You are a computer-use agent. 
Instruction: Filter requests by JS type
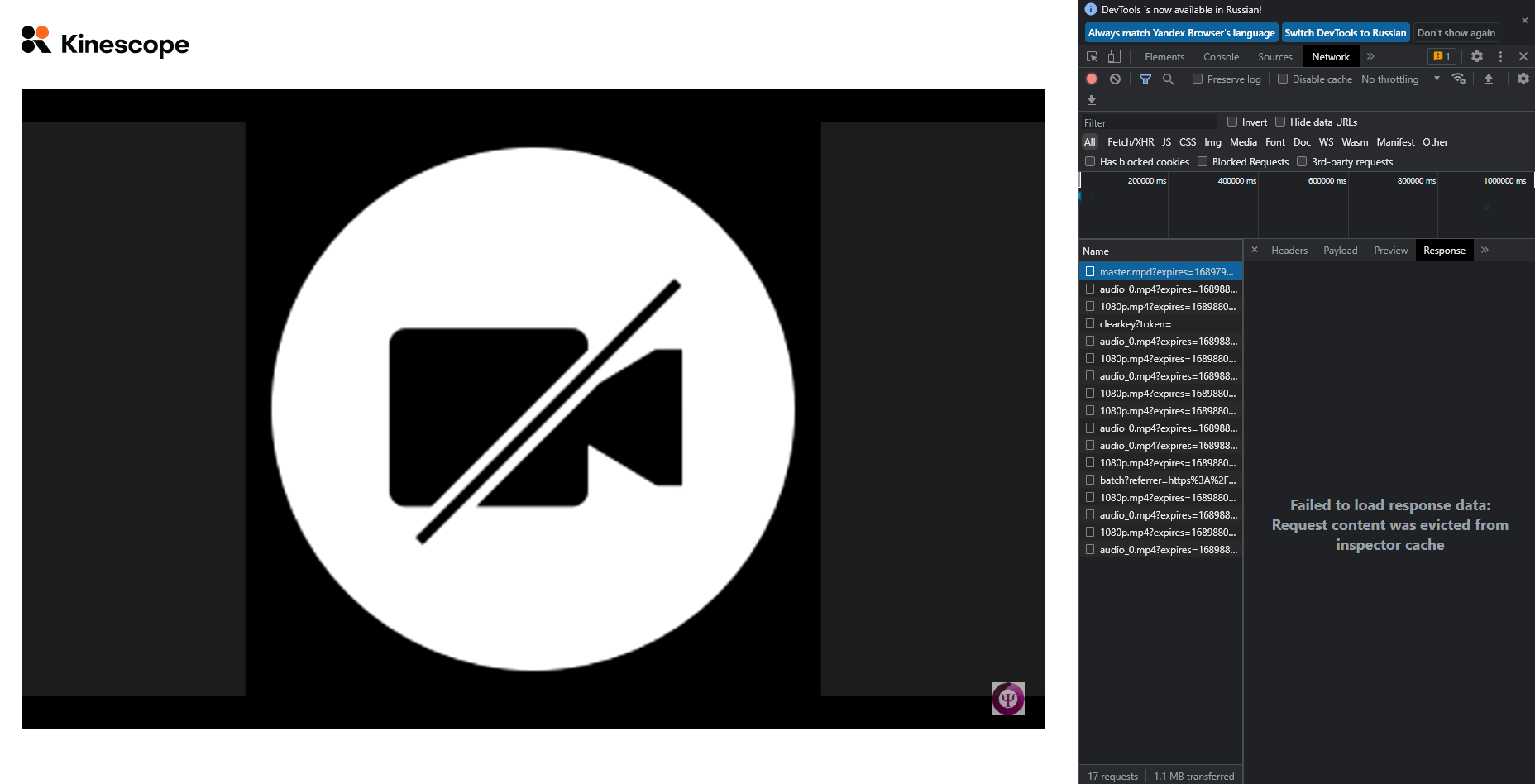click(x=1166, y=141)
